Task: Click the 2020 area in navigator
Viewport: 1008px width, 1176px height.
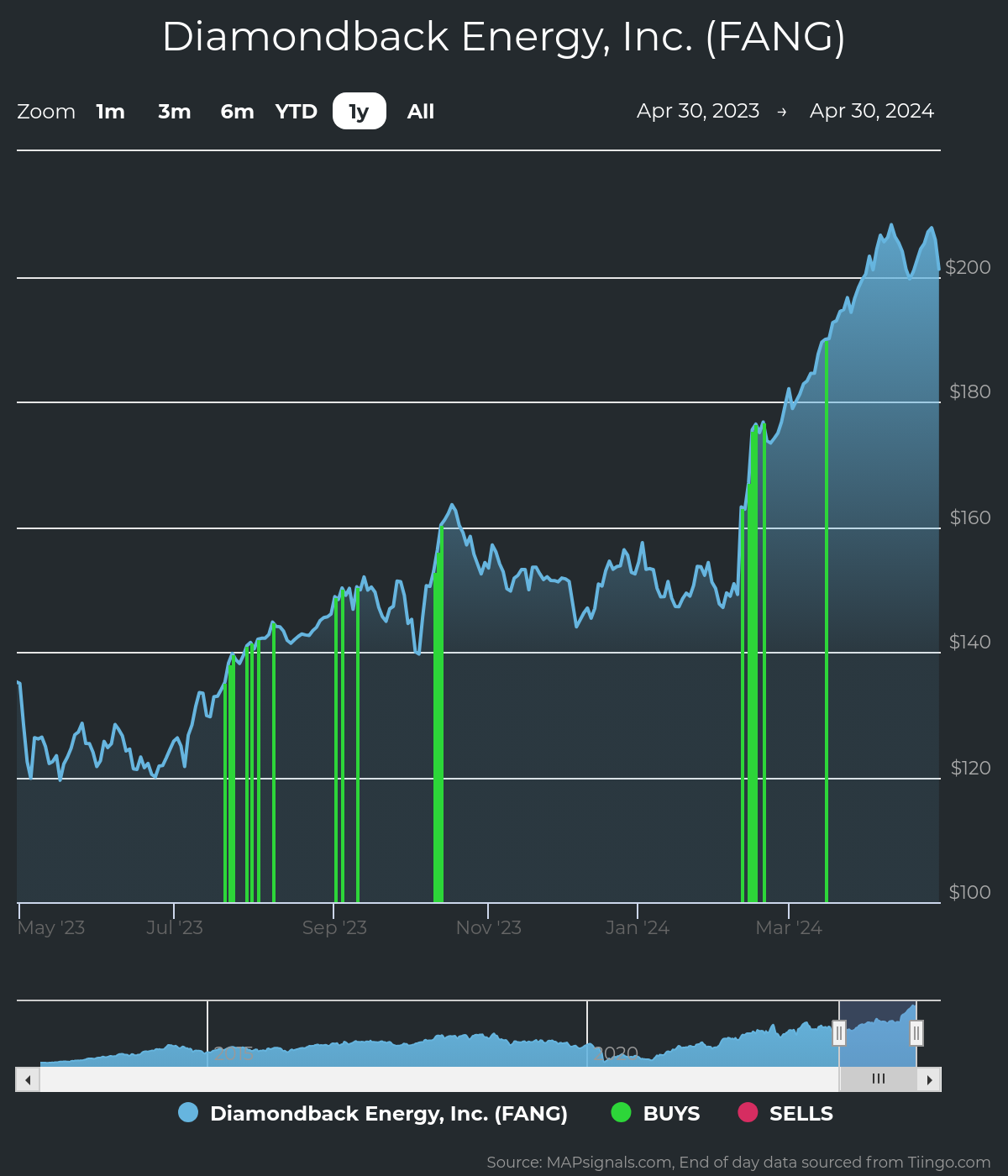Action: [x=617, y=1053]
